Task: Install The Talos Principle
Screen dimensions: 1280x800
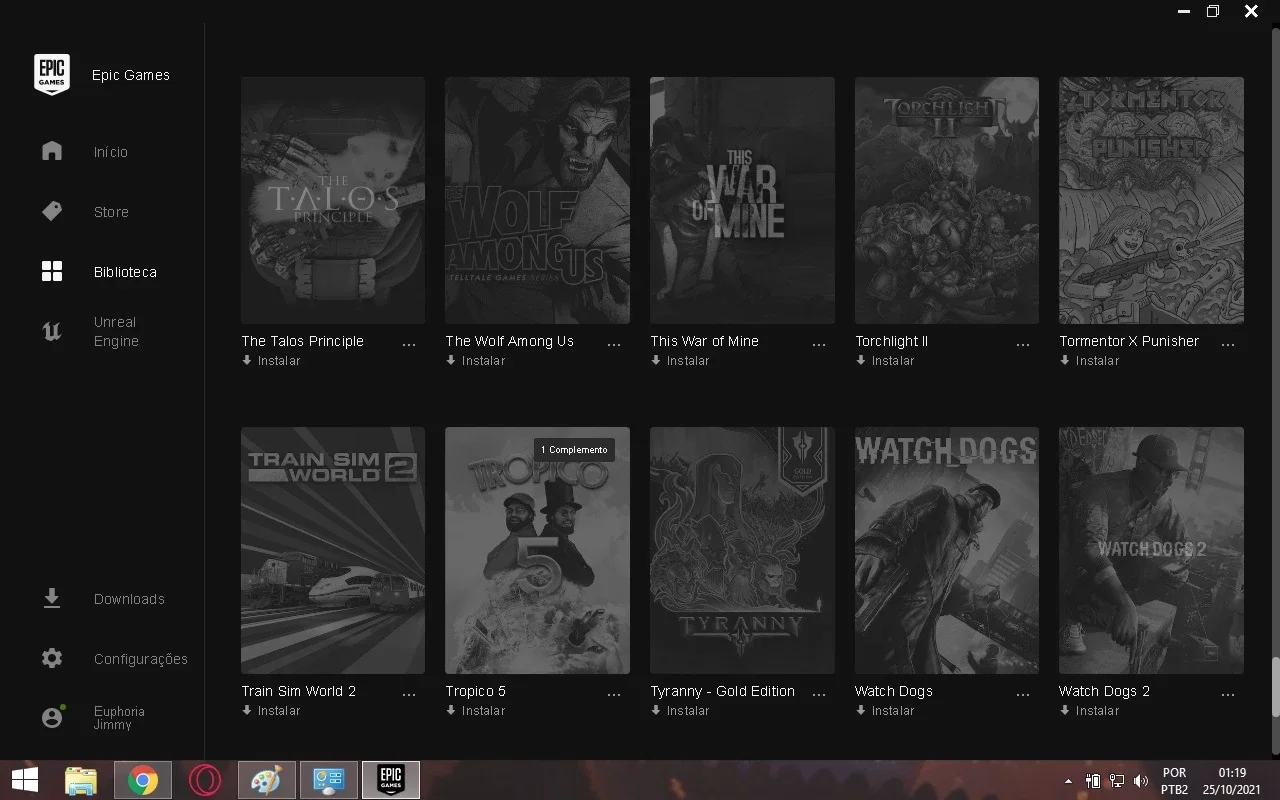Action: [x=271, y=361]
